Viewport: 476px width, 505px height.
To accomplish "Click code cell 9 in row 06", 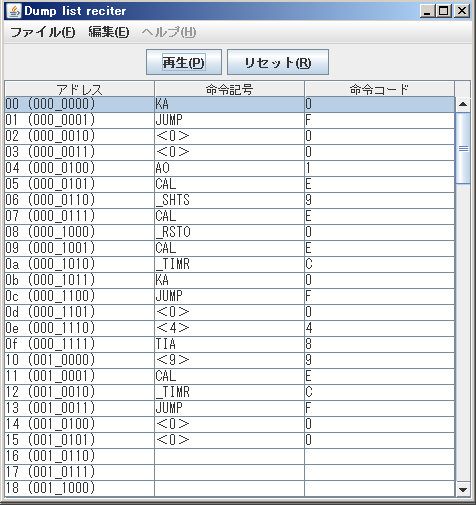I will [379, 200].
